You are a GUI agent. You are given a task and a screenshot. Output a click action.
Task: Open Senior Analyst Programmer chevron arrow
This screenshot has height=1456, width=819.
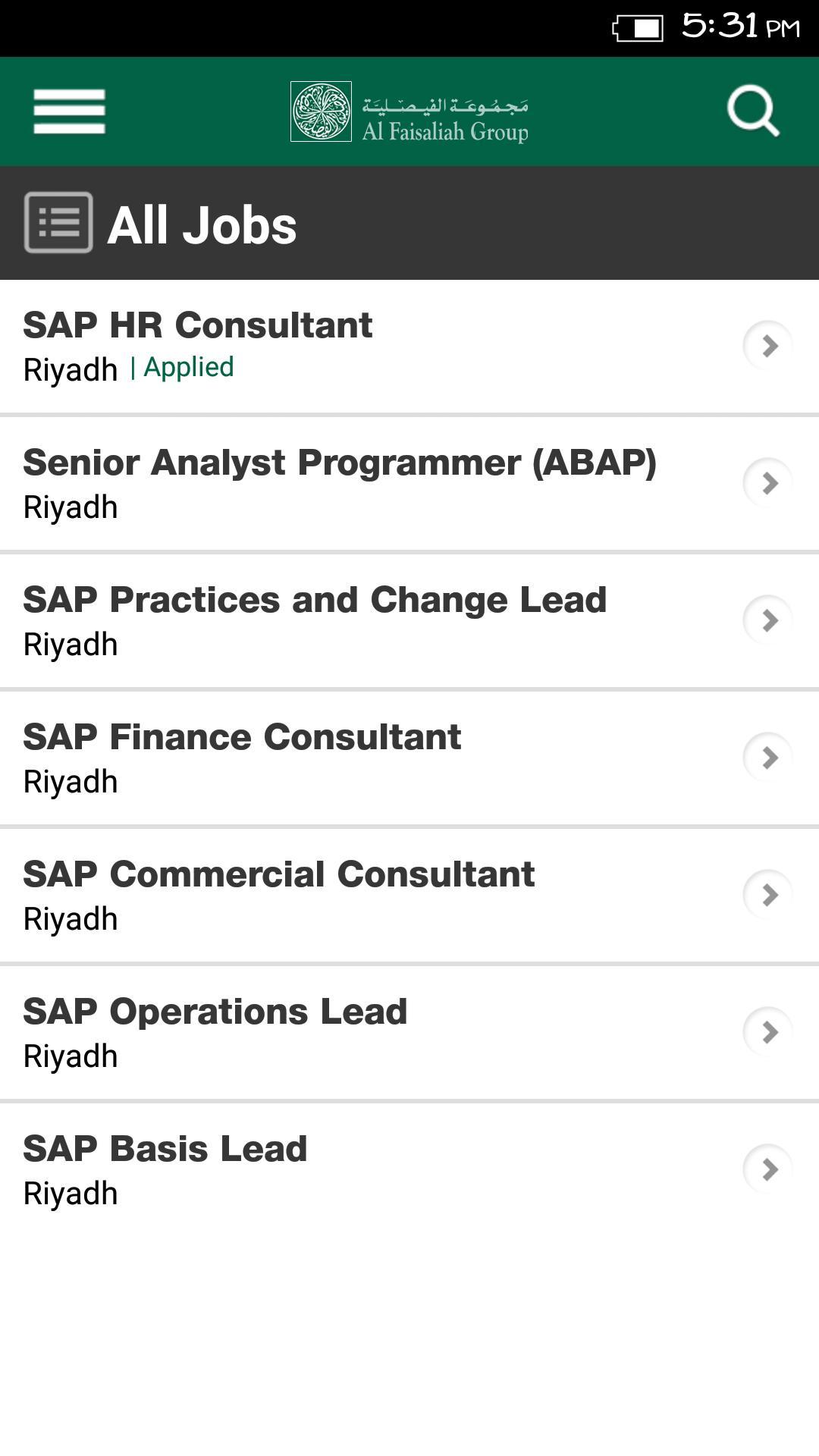coord(768,483)
